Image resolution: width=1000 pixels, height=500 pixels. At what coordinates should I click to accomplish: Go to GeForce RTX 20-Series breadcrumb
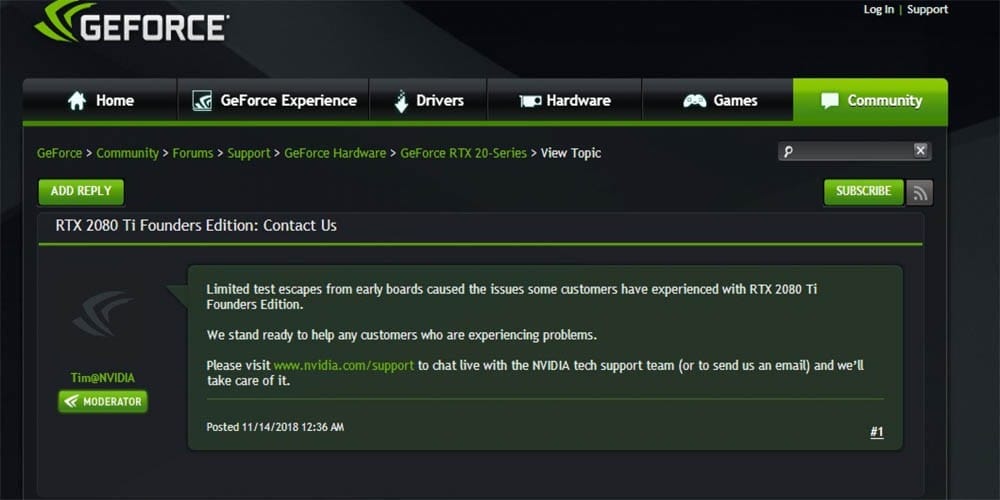coord(464,153)
